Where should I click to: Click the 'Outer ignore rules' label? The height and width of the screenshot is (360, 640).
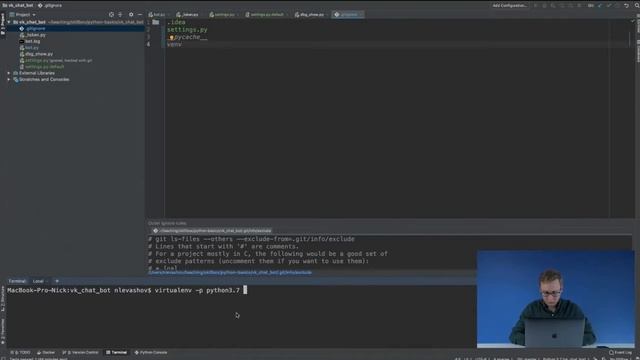coord(167,224)
